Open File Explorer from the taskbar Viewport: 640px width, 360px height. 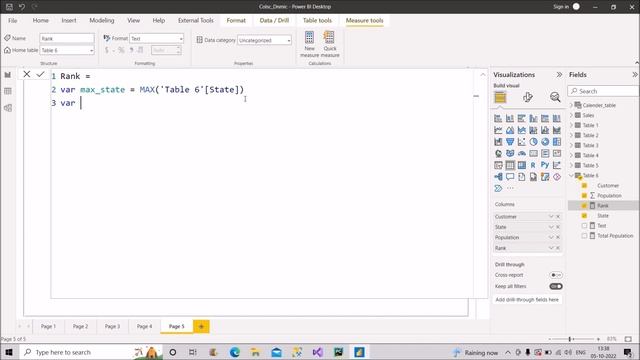click(256, 352)
